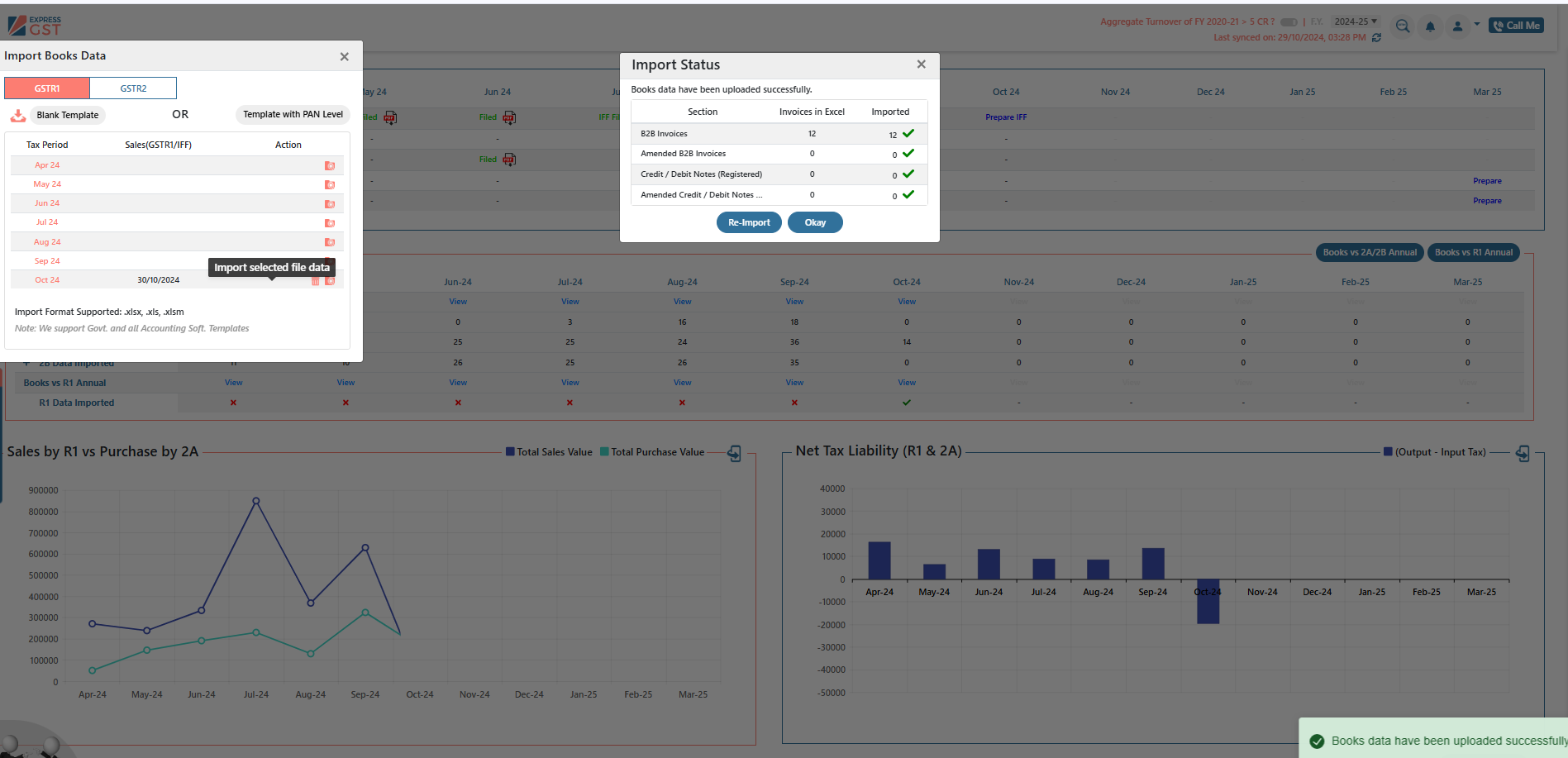Toggle the Total Purchase Value legend swatch

pos(604,451)
